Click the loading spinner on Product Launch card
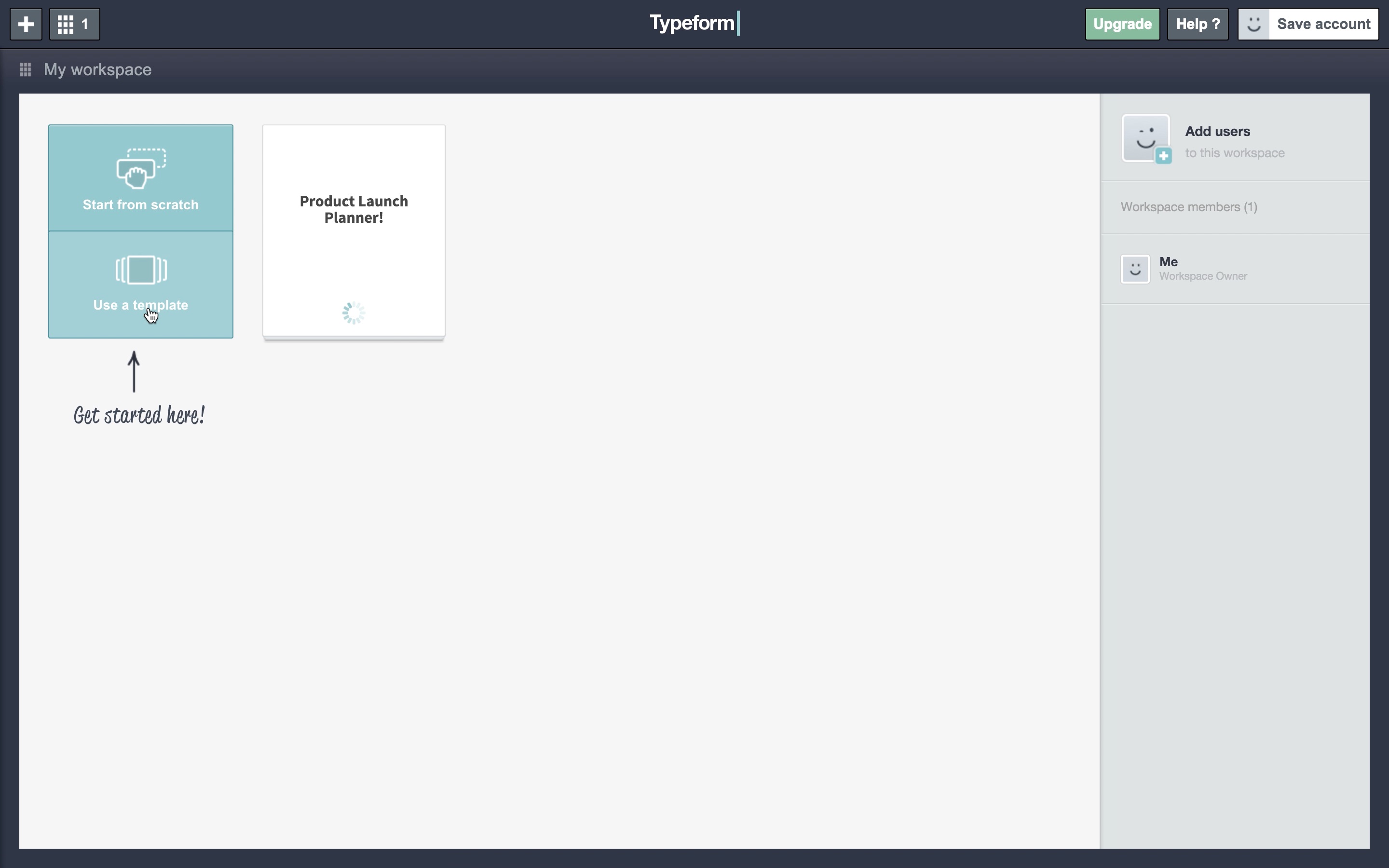 [354, 313]
